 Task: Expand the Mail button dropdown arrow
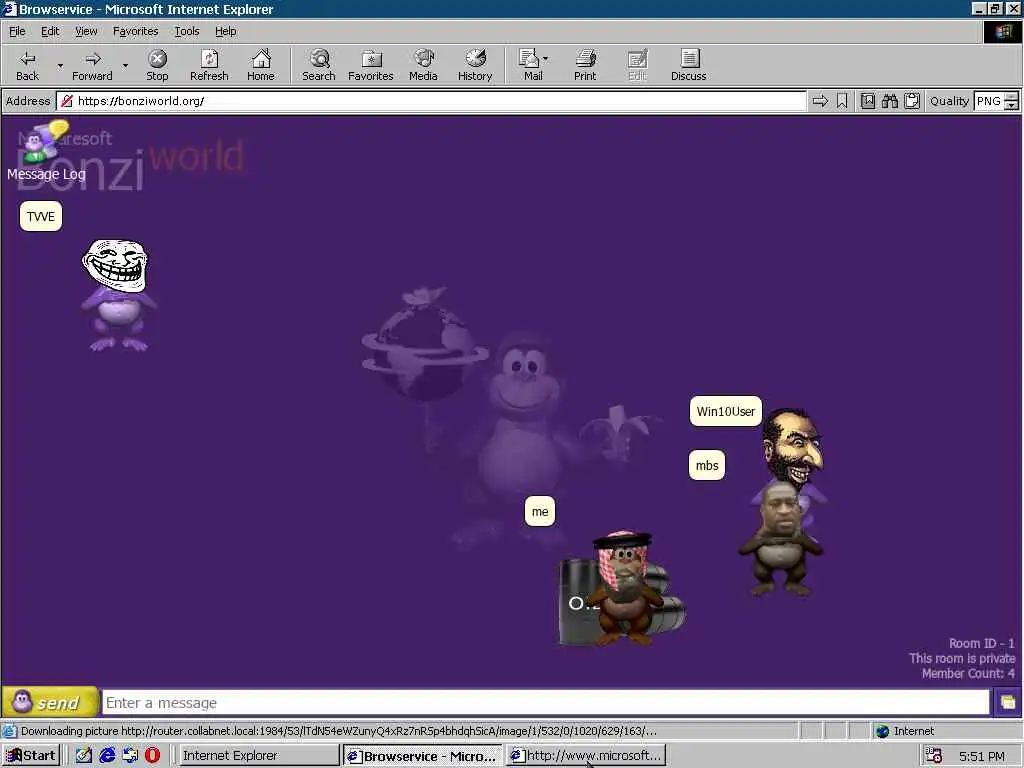(x=546, y=59)
